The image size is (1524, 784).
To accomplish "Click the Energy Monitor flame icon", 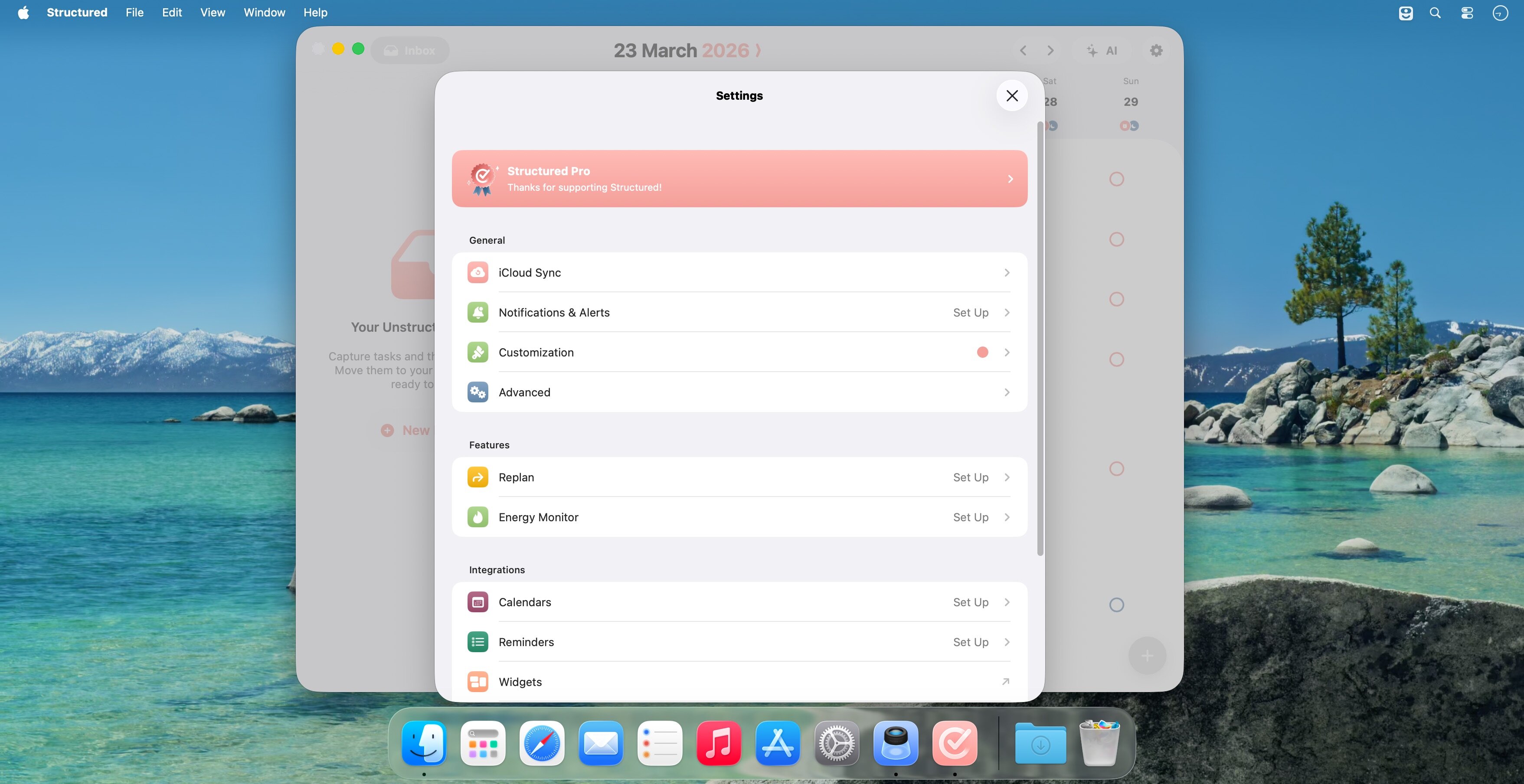I will [x=477, y=517].
